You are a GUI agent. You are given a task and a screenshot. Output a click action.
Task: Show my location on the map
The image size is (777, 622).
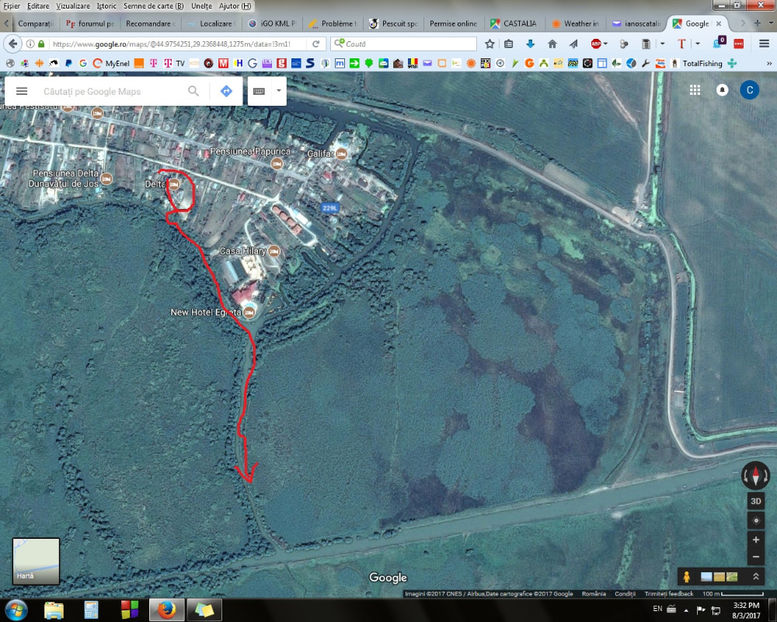click(756, 520)
